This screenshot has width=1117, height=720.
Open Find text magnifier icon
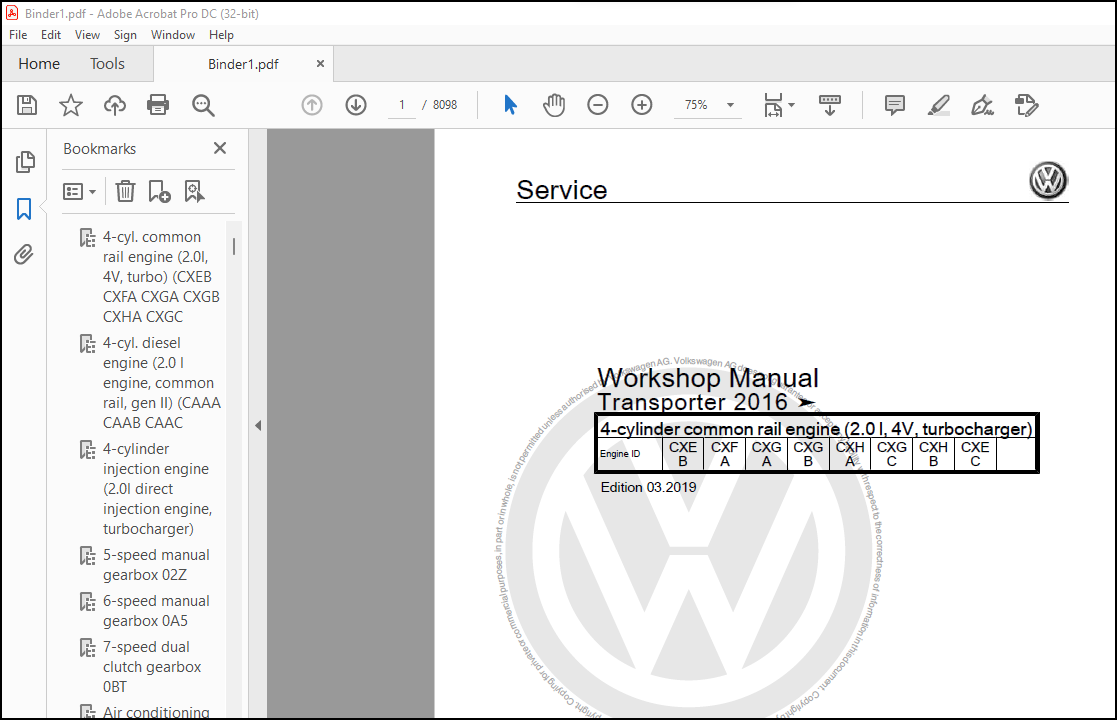pyautogui.click(x=203, y=105)
